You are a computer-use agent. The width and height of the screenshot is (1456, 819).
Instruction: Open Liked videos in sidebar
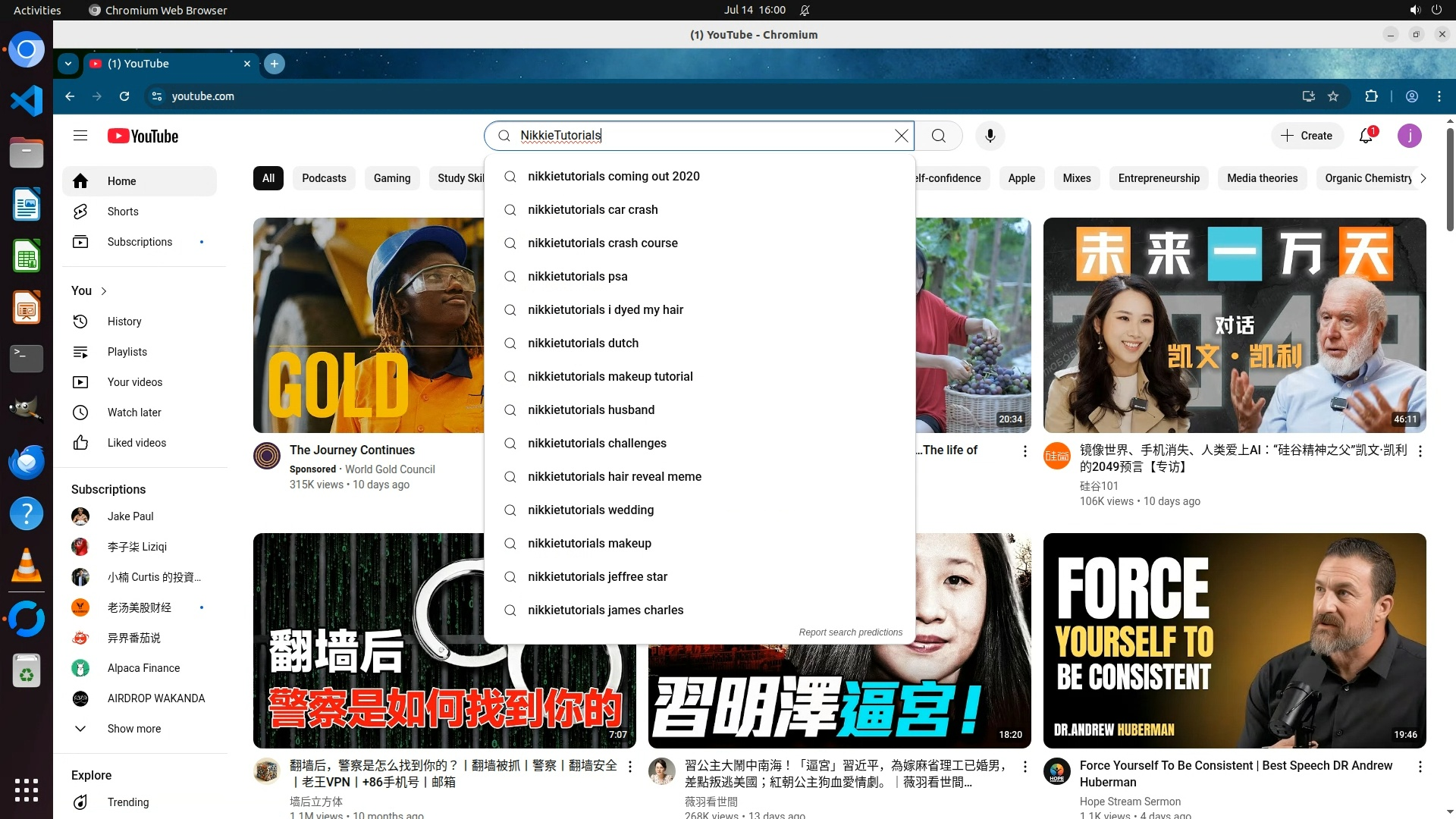136,443
